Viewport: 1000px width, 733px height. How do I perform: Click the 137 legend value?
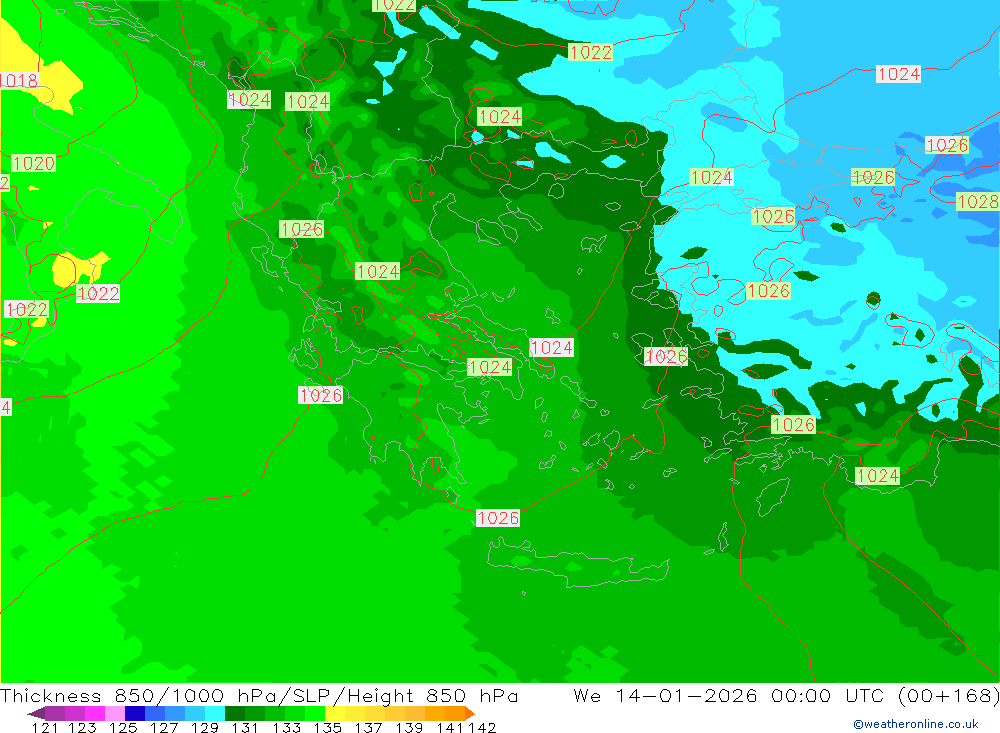coord(367,727)
